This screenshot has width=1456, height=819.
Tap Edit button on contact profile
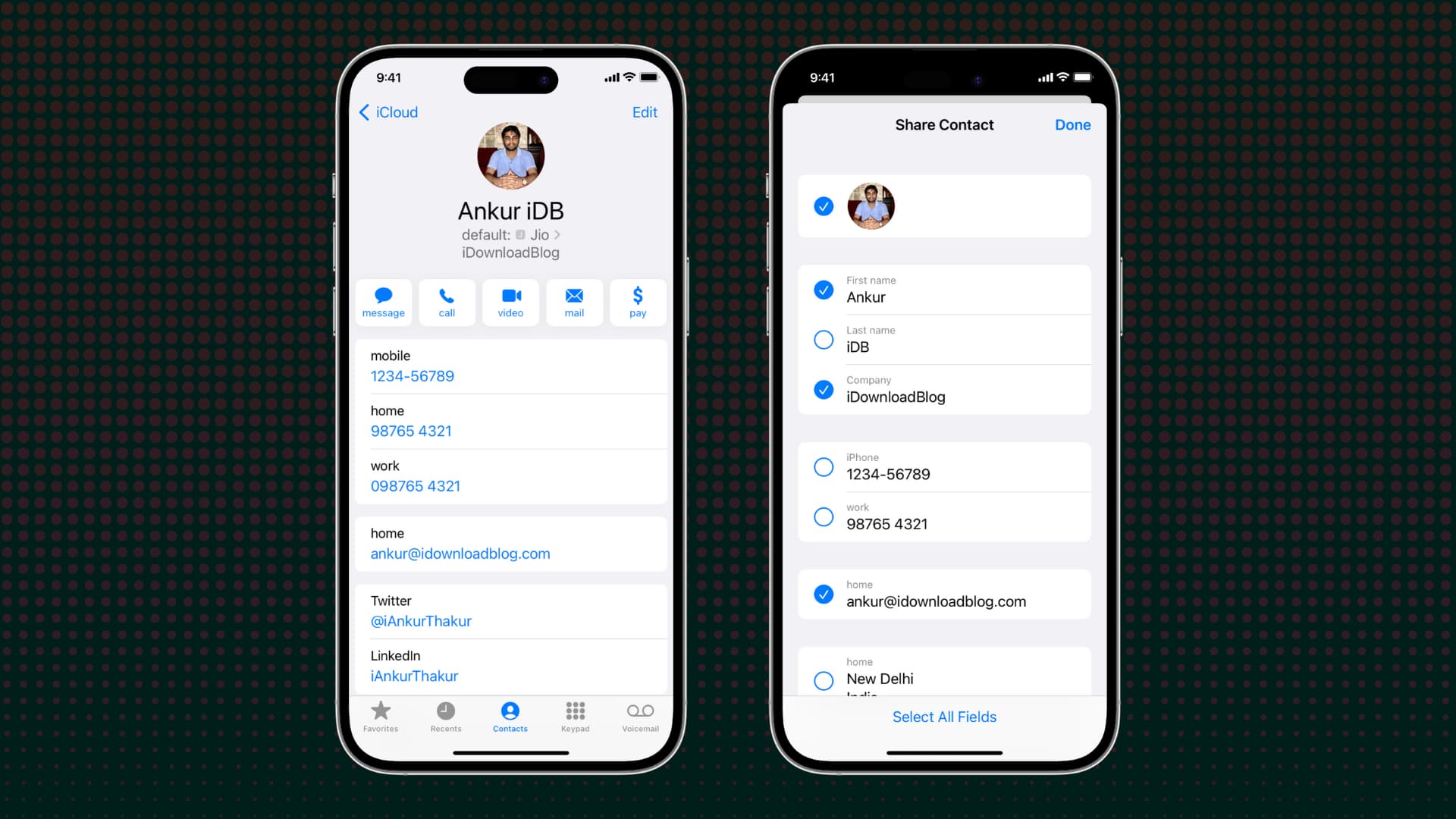(644, 111)
